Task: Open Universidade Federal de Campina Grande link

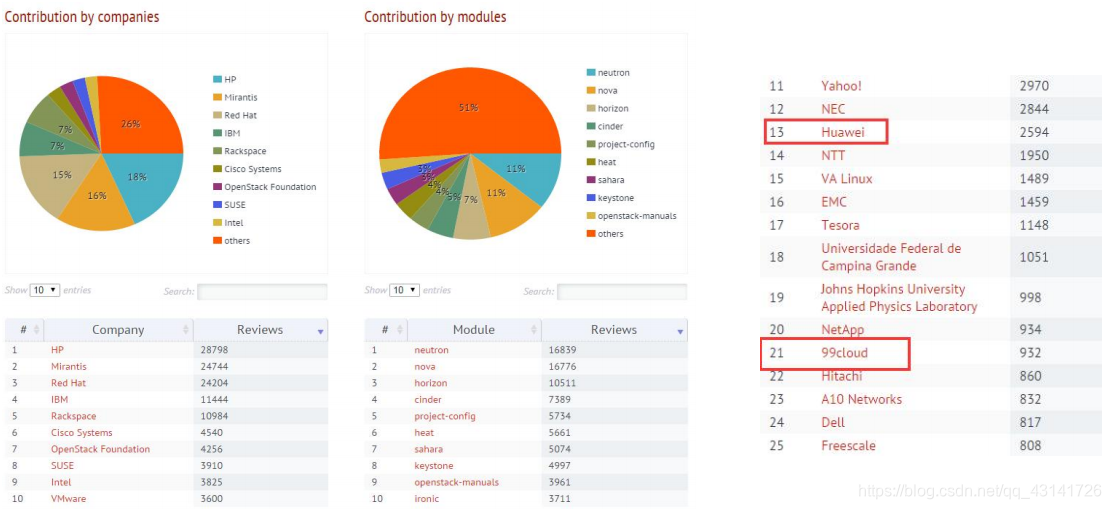Action: pyautogui.click(x=891, y=257)
